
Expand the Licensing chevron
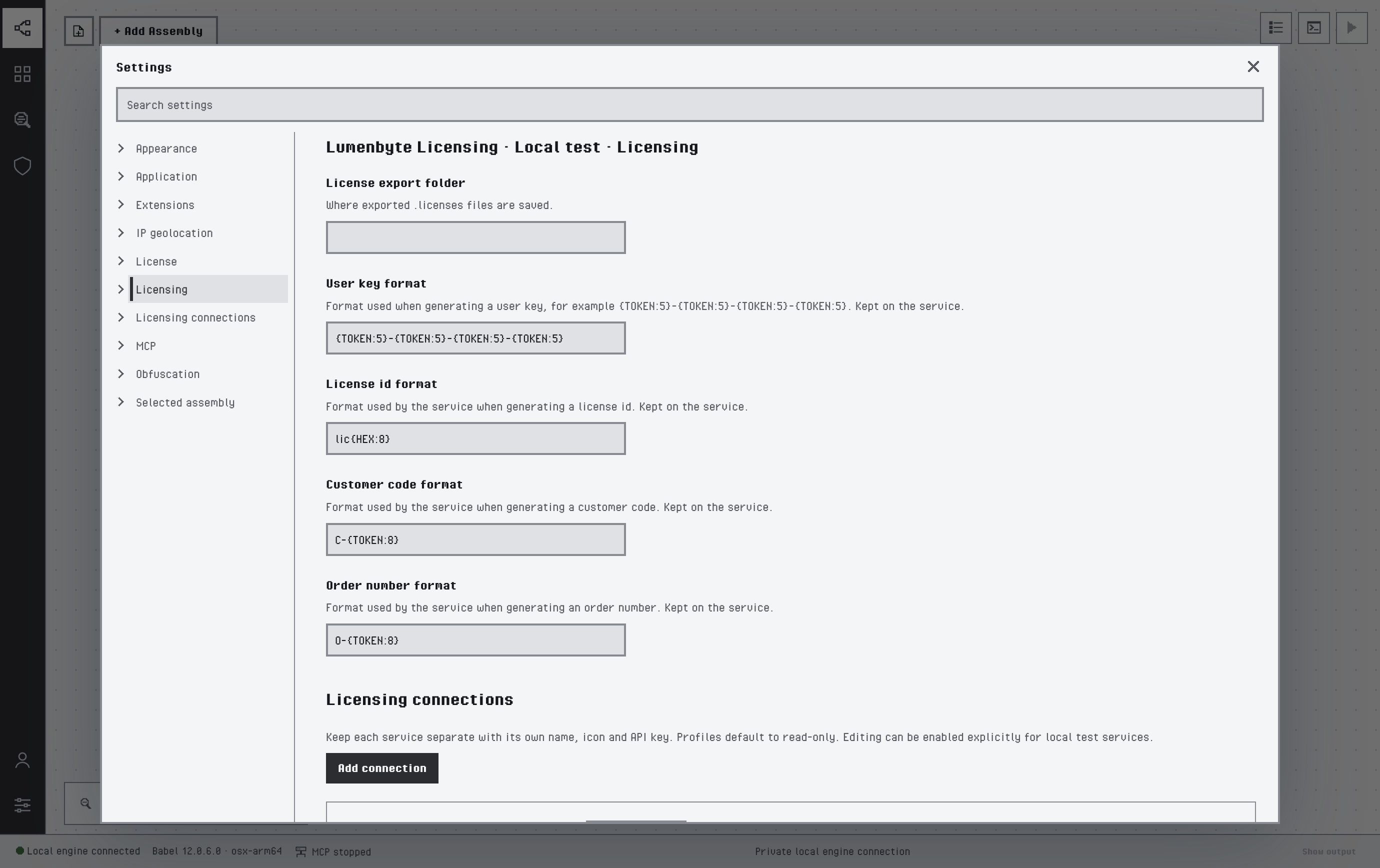point(121,289)
